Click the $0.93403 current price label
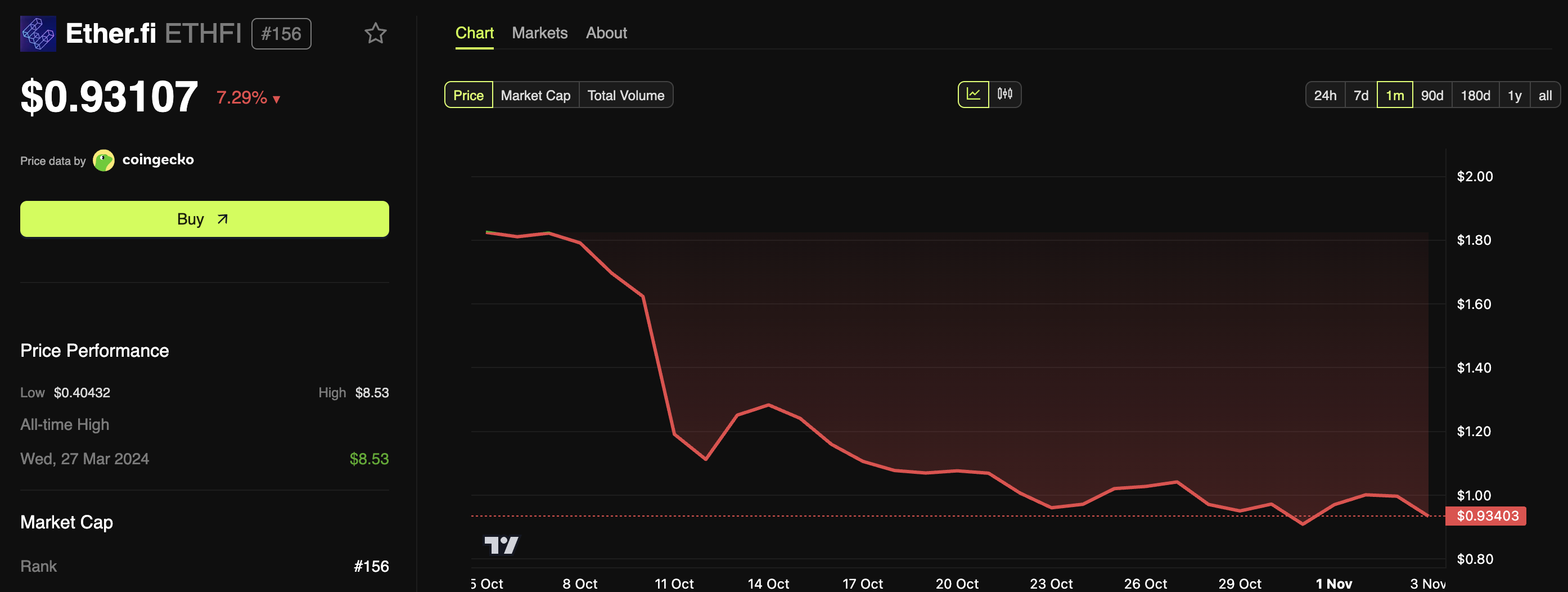Image resolution: width=1568 pixels, height=592 pixels. tap(1487, 516)
